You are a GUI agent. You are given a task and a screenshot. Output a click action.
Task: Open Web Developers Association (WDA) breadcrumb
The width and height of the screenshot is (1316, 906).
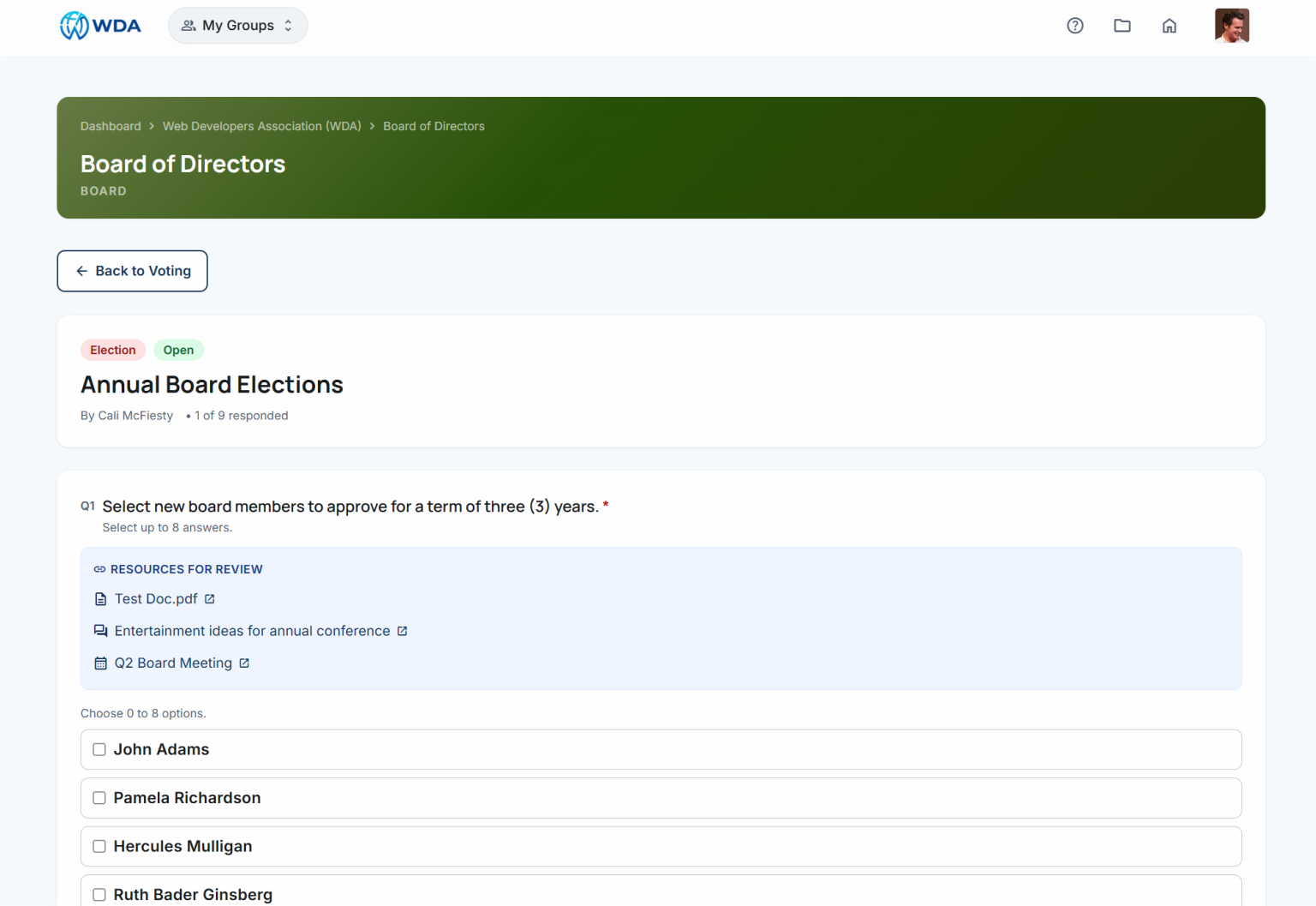pyautogui.click(x=262, y=126)
